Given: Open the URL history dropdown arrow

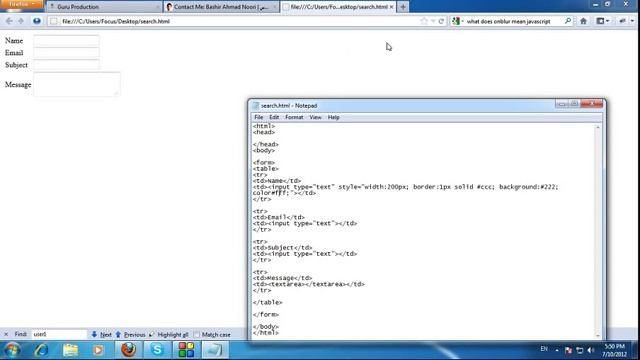Looking at the screenshot, I should [433, 21].
